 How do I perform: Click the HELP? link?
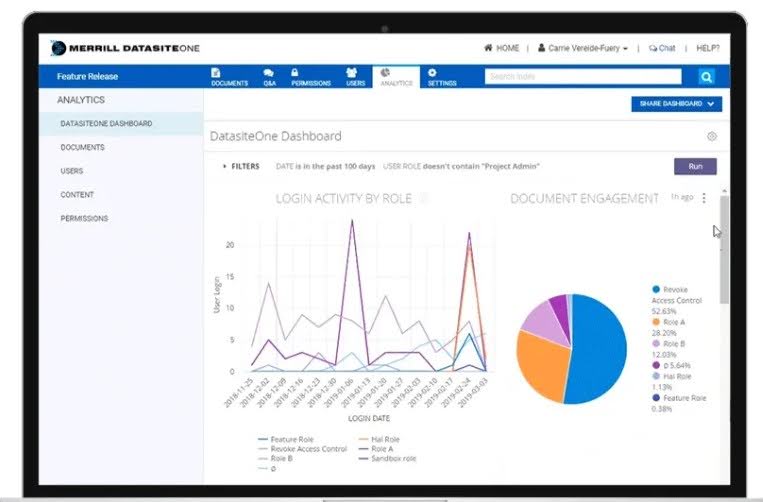coord(708,48)
